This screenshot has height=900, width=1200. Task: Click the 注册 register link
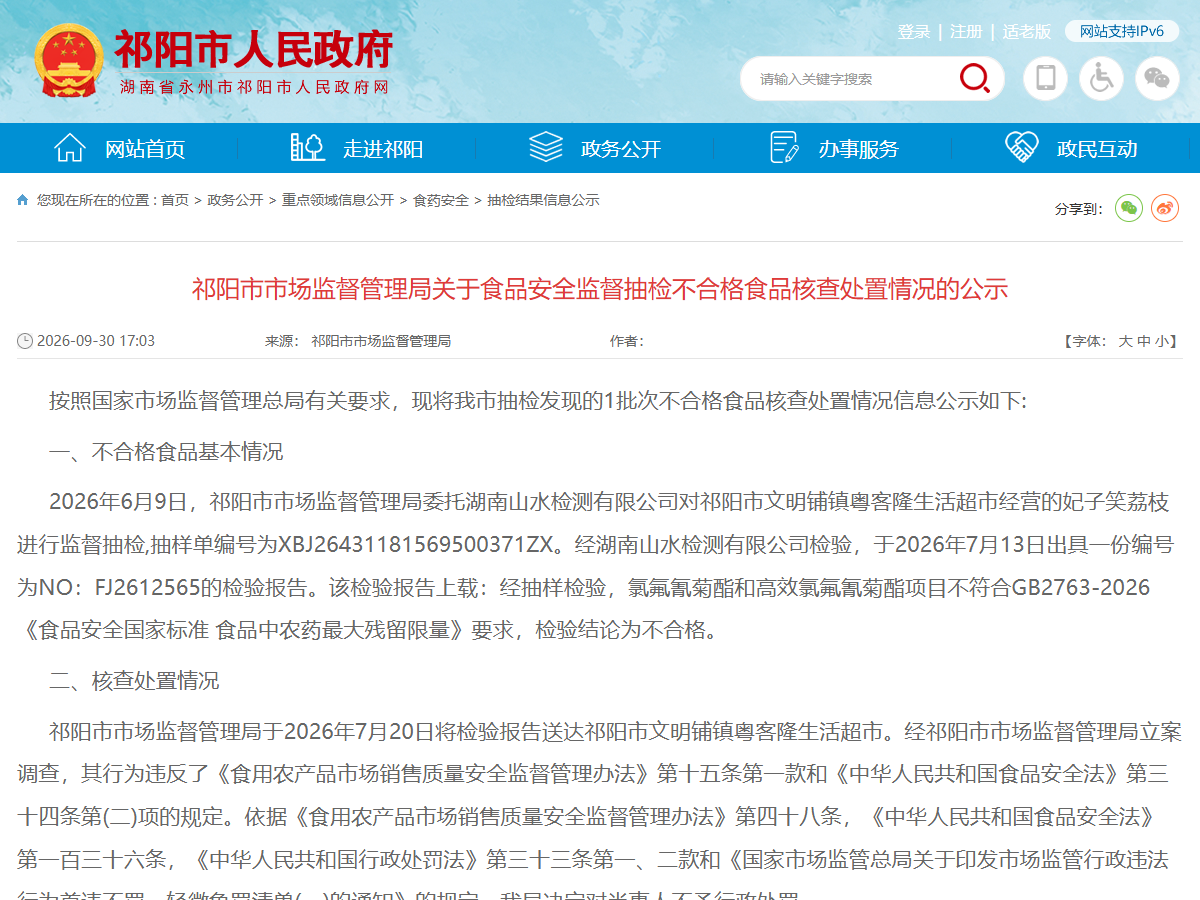point(966,32)
